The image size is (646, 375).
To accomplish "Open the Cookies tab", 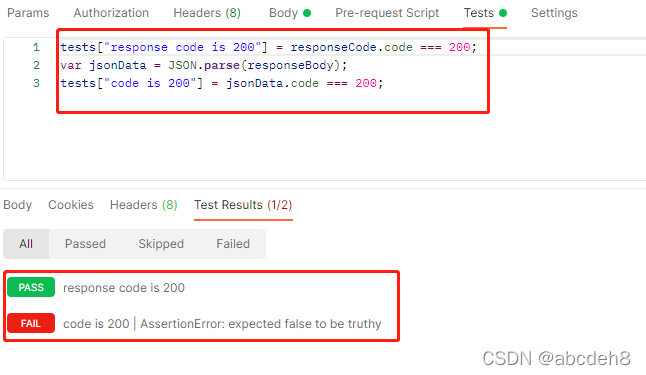I will [x=71, y=205].
